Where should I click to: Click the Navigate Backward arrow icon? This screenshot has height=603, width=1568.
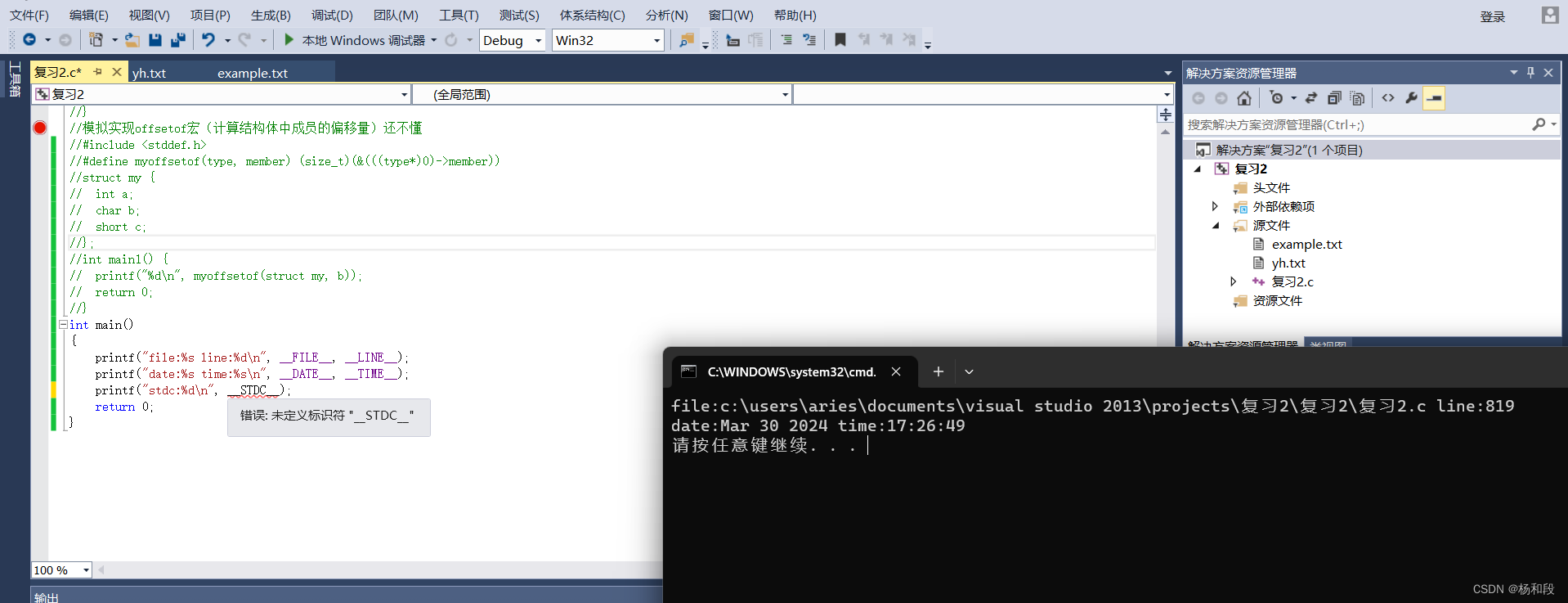pyautogui.click(x=29, y=39)
